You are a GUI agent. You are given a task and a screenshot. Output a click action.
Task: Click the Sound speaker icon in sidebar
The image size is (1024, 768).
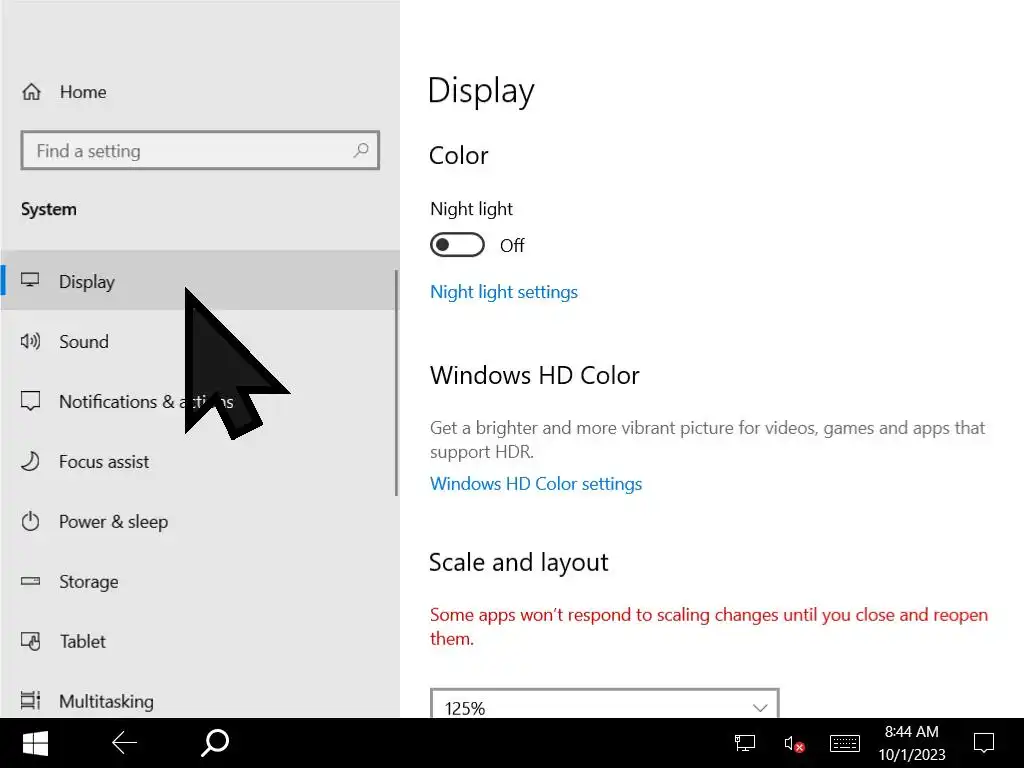pos(30,341)
